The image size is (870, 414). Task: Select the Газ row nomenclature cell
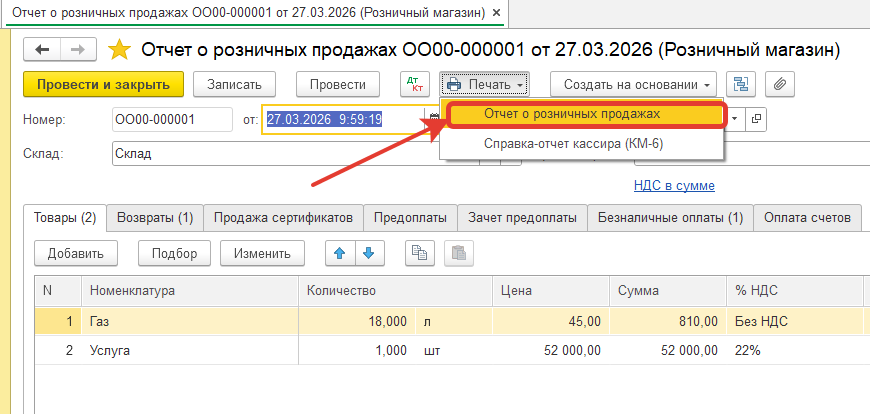[x=190, y=321]
